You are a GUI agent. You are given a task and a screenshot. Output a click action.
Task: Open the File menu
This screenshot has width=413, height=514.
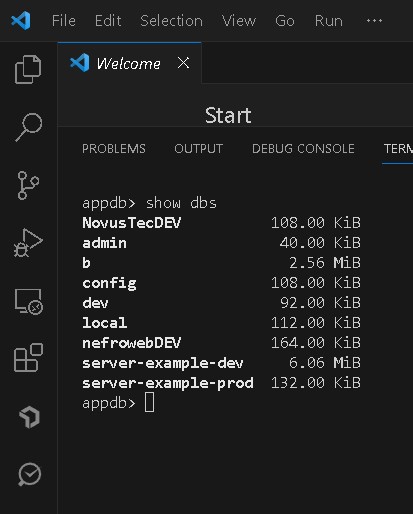tap(64, 21)
